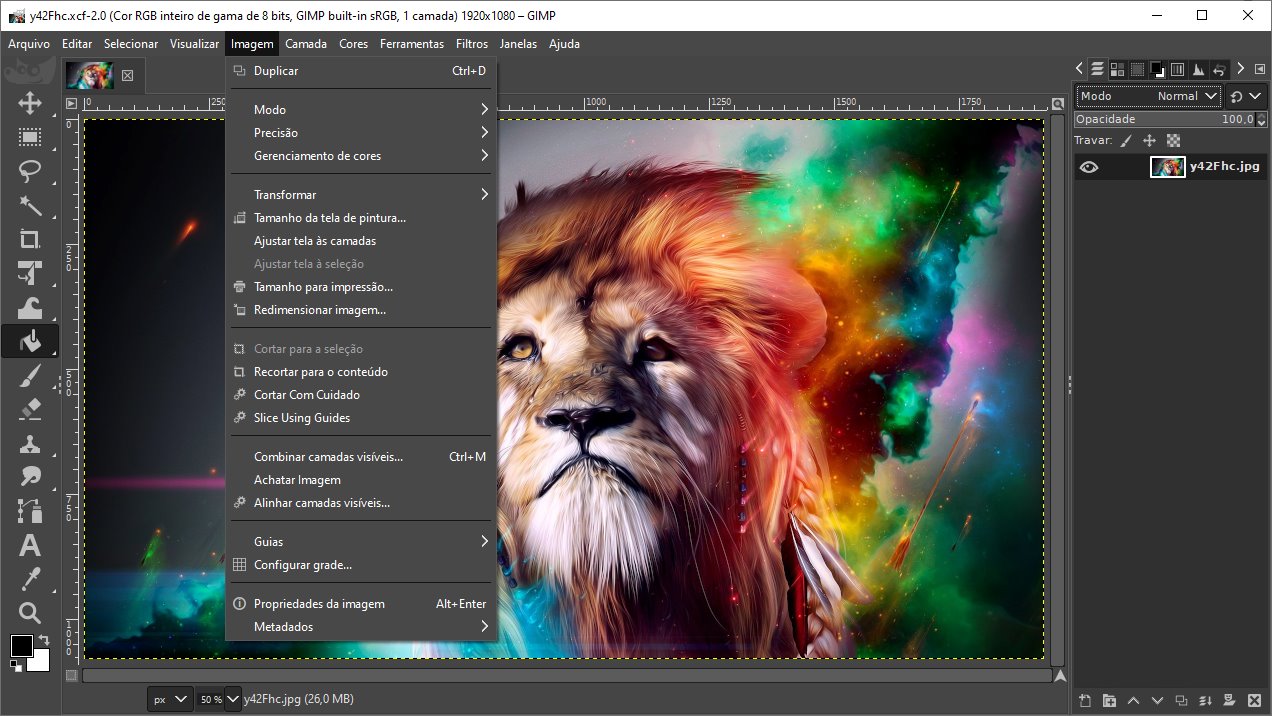This screenshot has height=716, width=1272.
Task: Choose Tamanho da tela de pintura...
Action: [361, 218]
